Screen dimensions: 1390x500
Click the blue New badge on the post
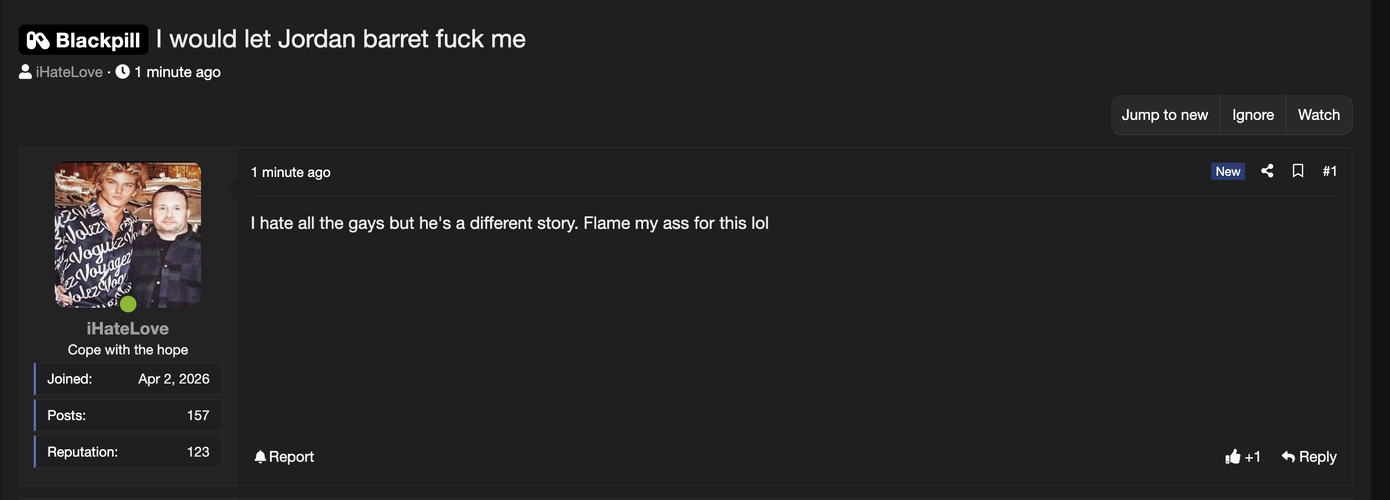1228,171
